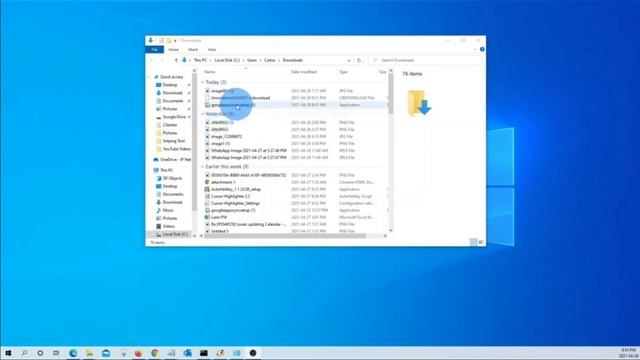
Task: Collapse Quick access in the navigation pane
Action: coord(150,77)
